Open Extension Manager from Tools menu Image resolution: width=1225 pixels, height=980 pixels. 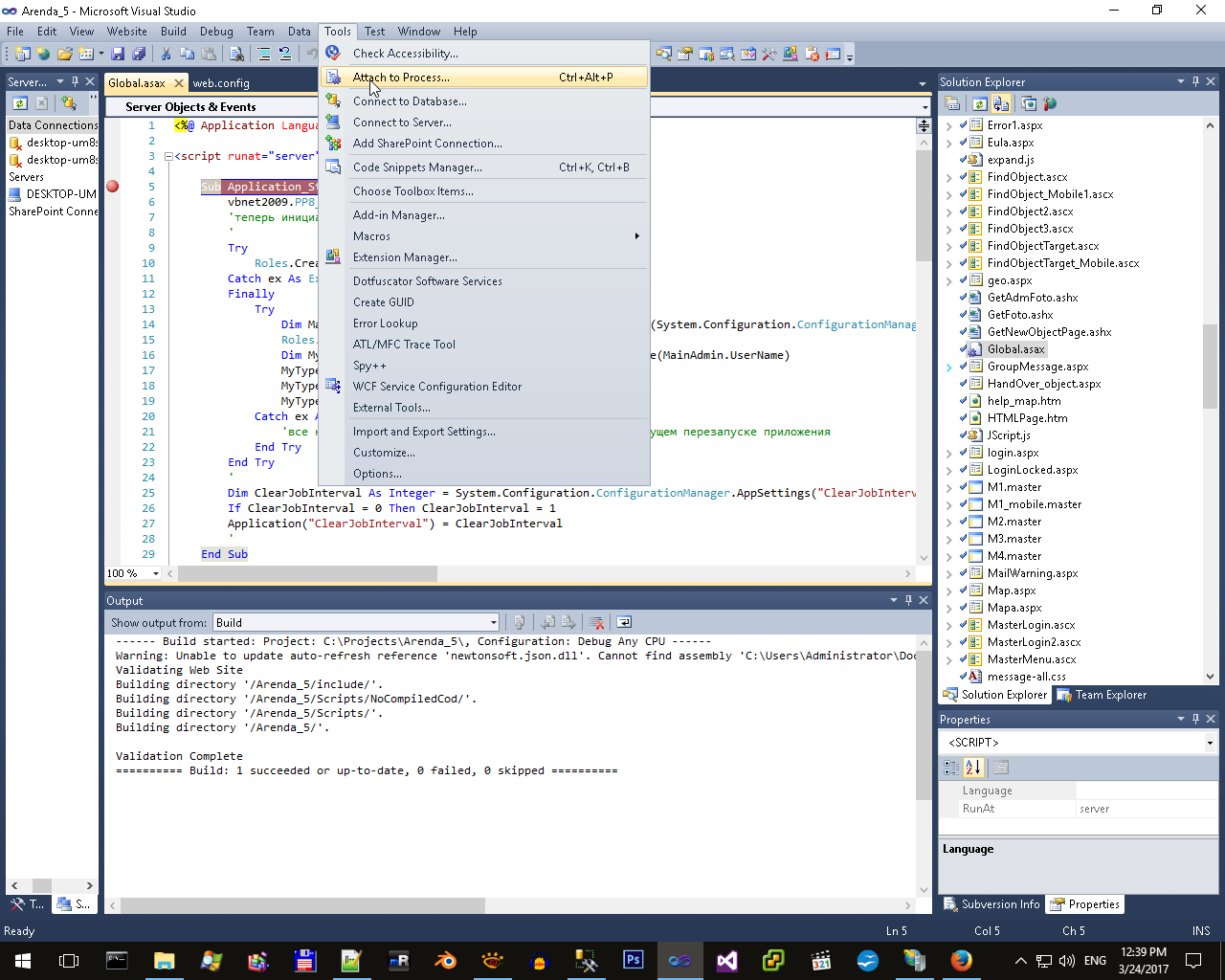[x=485, y=257]
